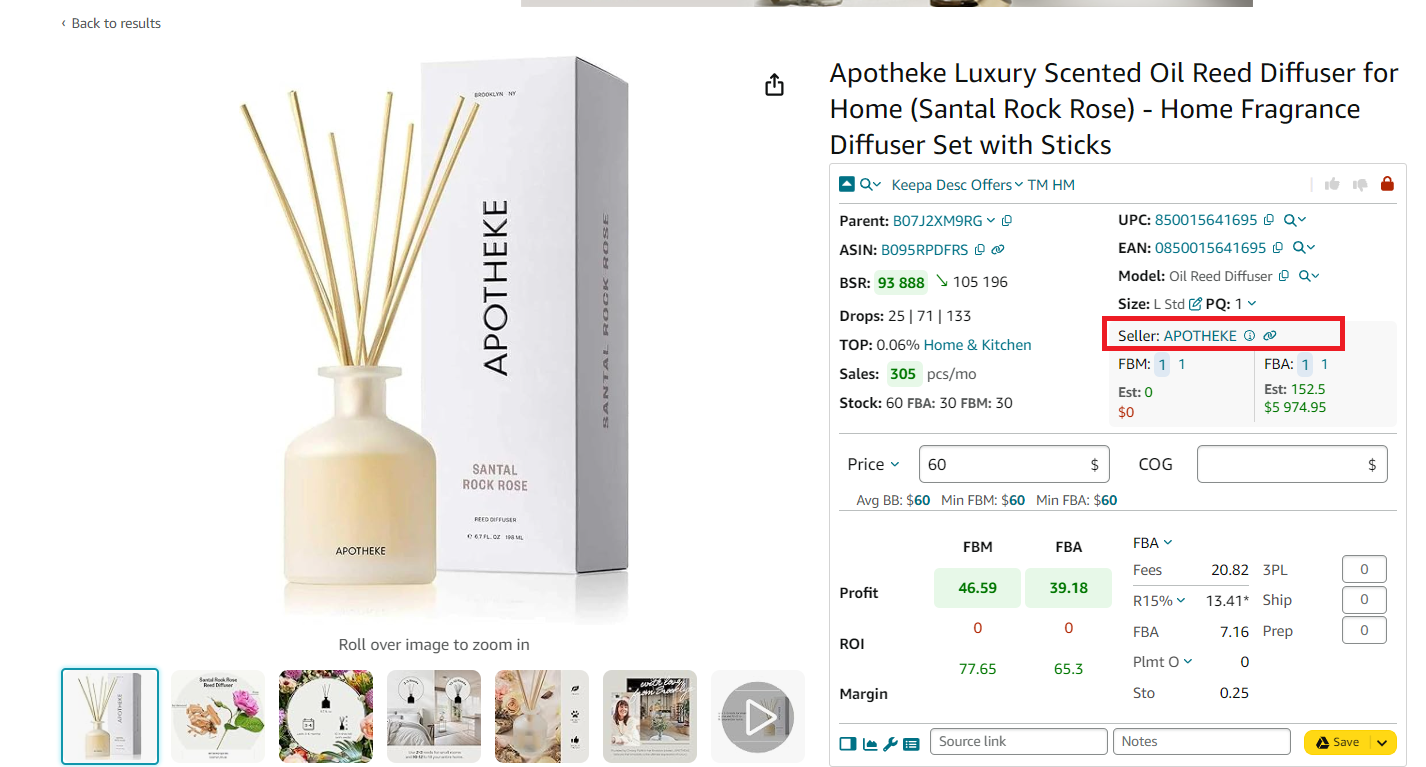Open the Home & Kitchen category link
The image size is (1426, 767).
977,345
